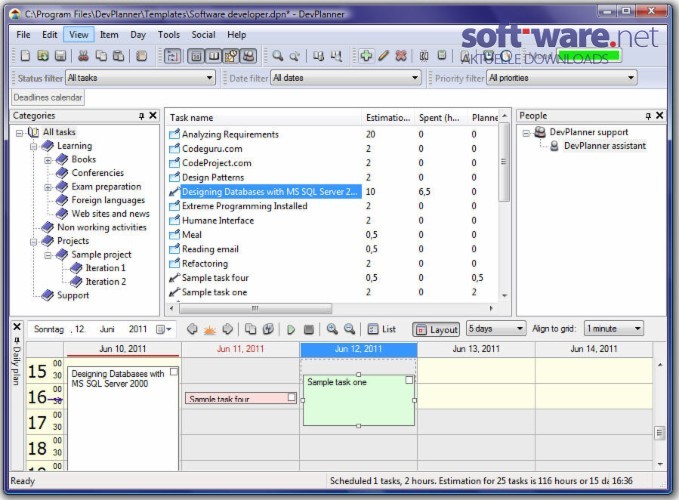Select the Iteration 2 category
Image resolution: width=679 pixels, height=500 pixels.
point(105,282)
